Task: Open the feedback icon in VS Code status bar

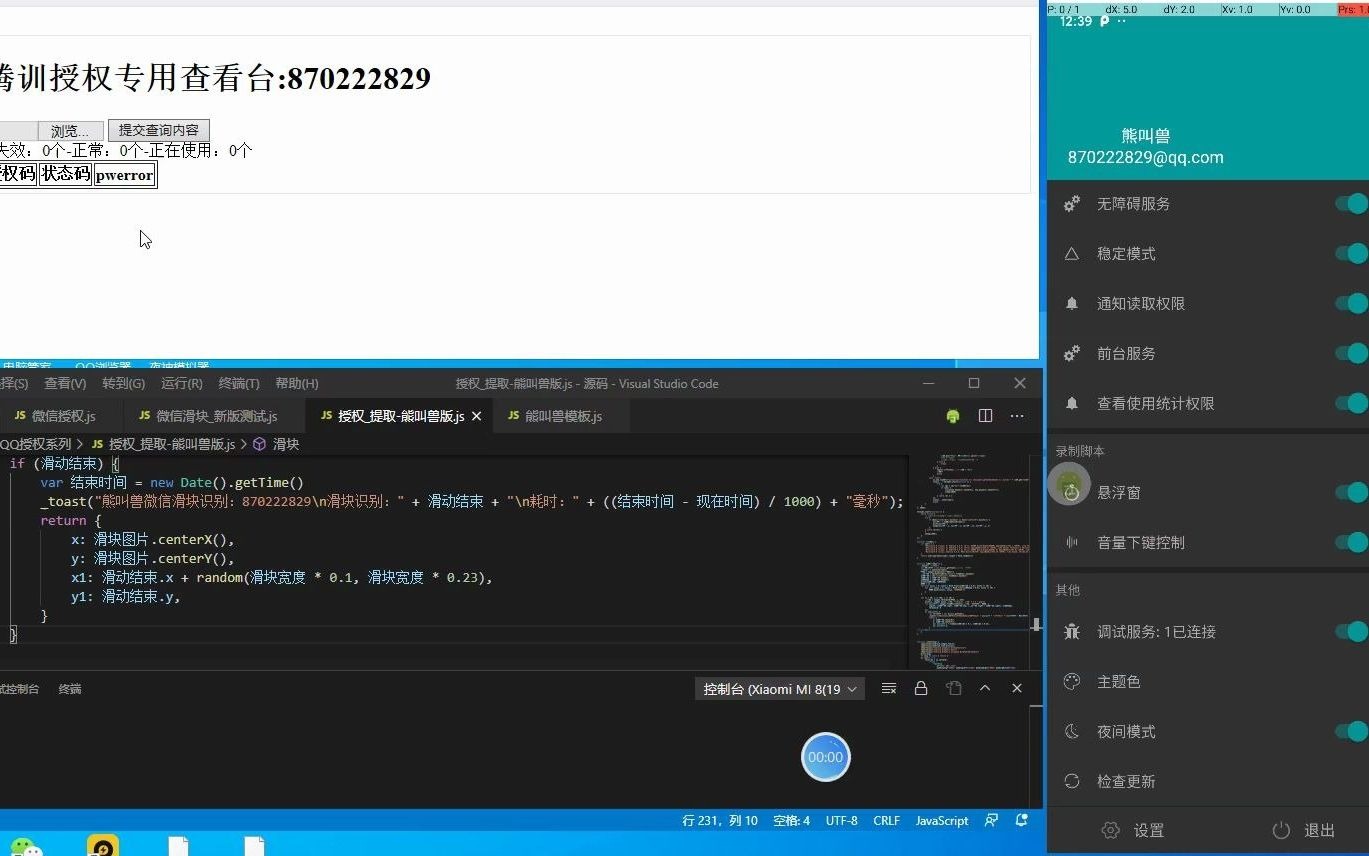Action: 991,820
